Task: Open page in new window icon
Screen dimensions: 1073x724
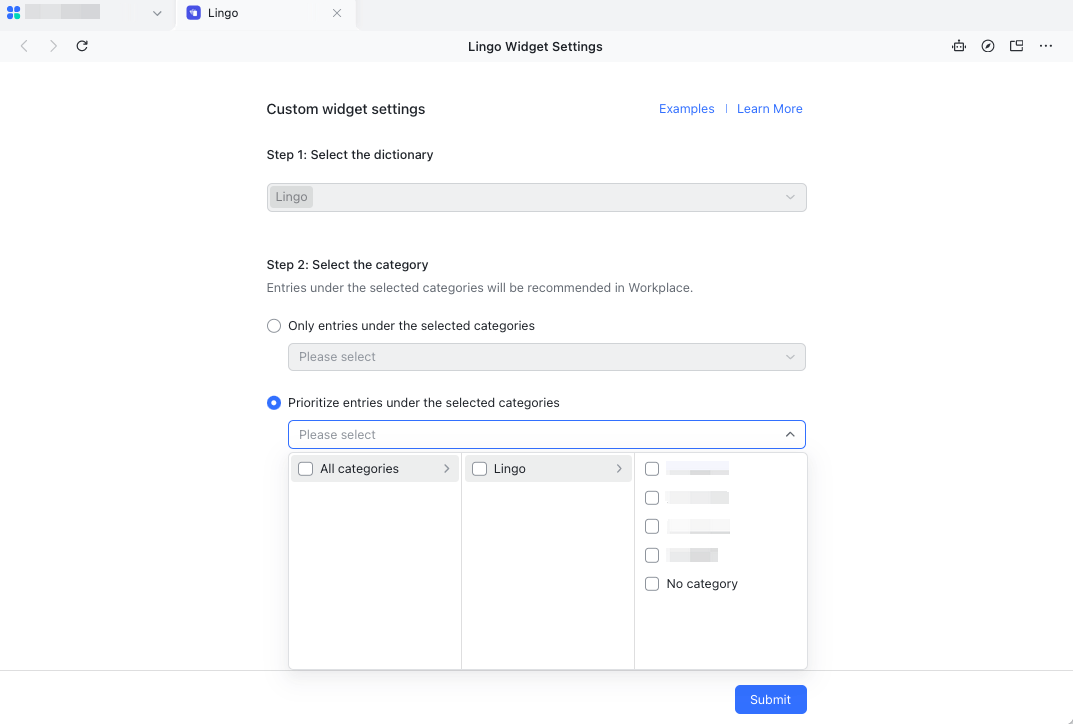Action: [1016, 46]
